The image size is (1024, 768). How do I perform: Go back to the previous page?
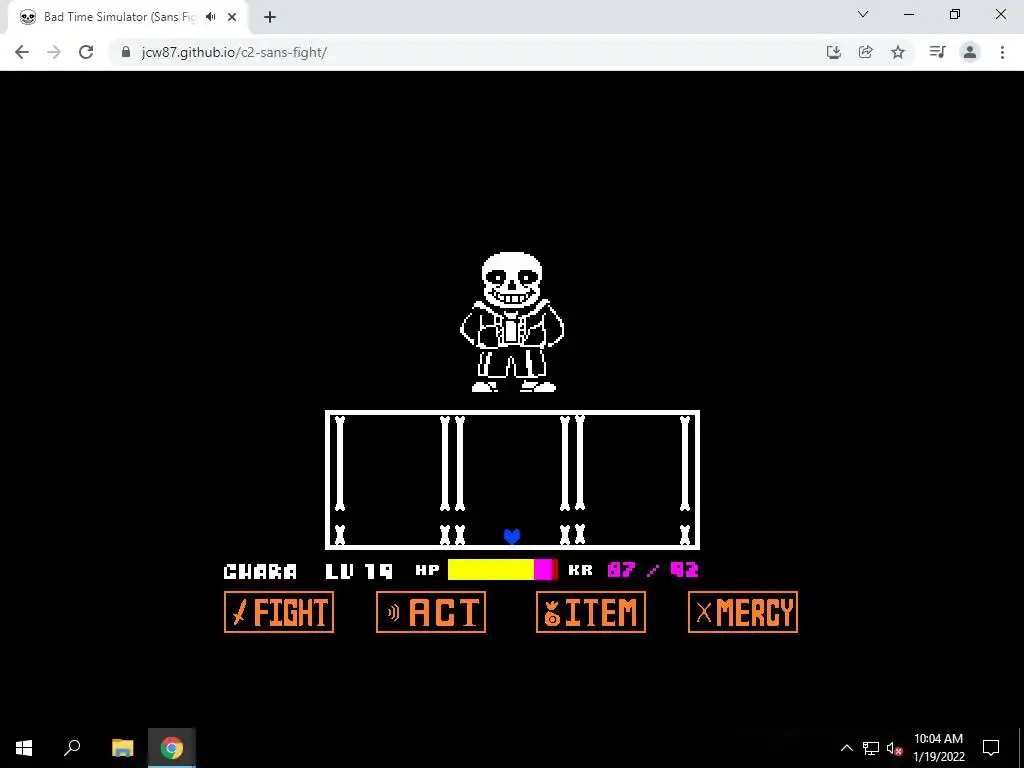click(22, 52)
